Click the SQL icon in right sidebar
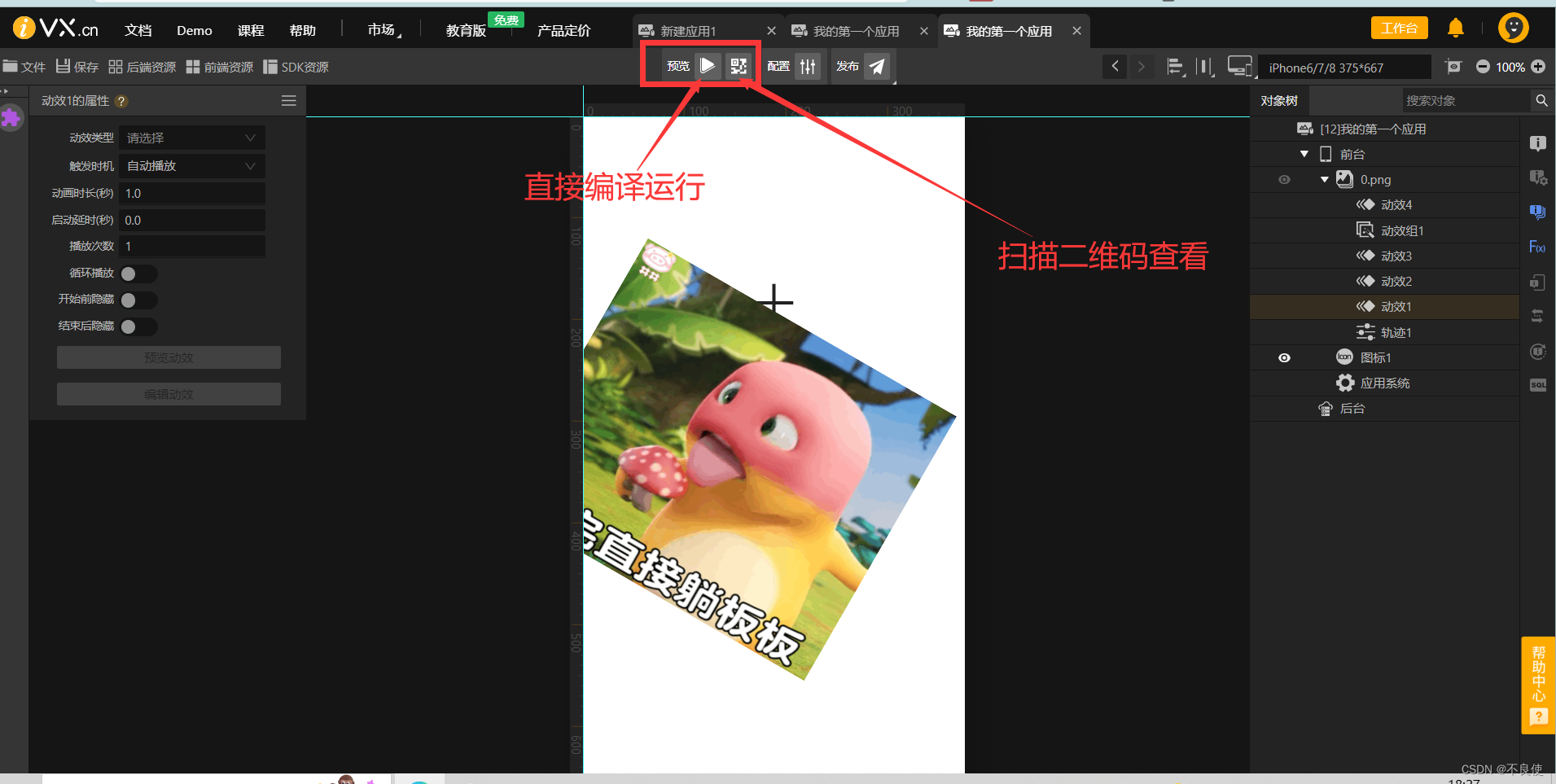 pyautogui.click(x=1537, y=384)
